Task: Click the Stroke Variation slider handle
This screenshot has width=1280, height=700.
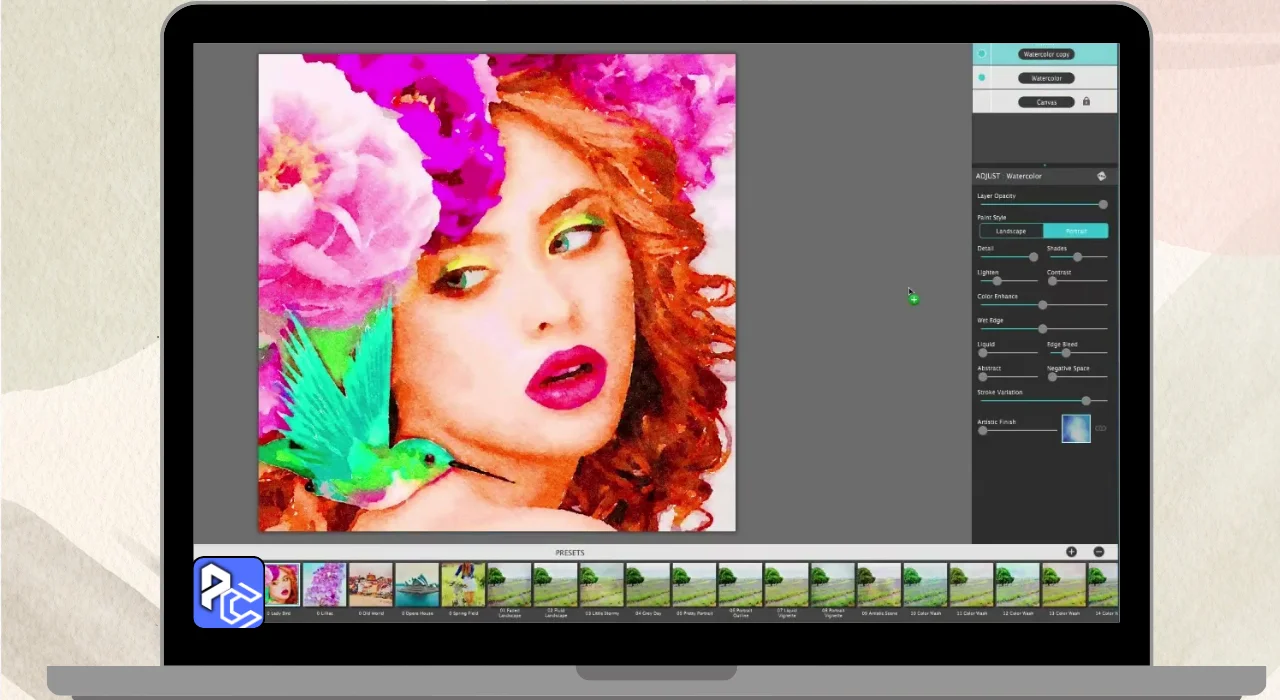Action: (x=1086, y=401)
